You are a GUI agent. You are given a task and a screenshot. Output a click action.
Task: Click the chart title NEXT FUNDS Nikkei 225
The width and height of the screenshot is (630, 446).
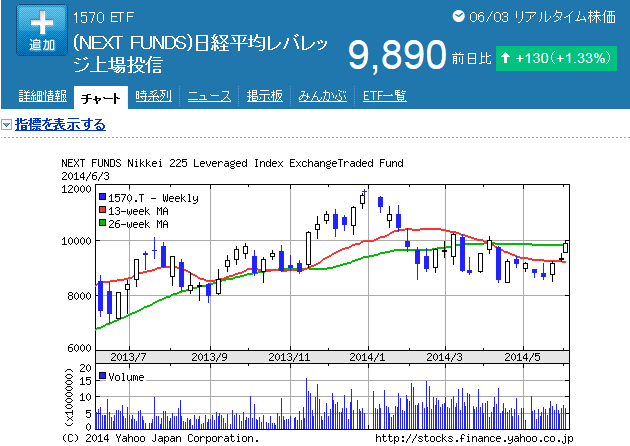click(x=232, y=163)
